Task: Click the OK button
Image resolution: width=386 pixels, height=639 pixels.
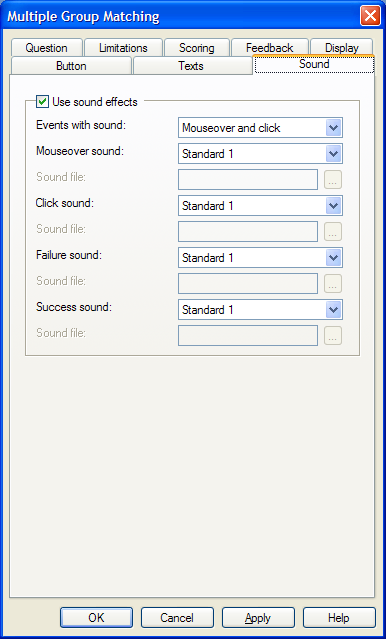Action: click(x=97, y=618)
